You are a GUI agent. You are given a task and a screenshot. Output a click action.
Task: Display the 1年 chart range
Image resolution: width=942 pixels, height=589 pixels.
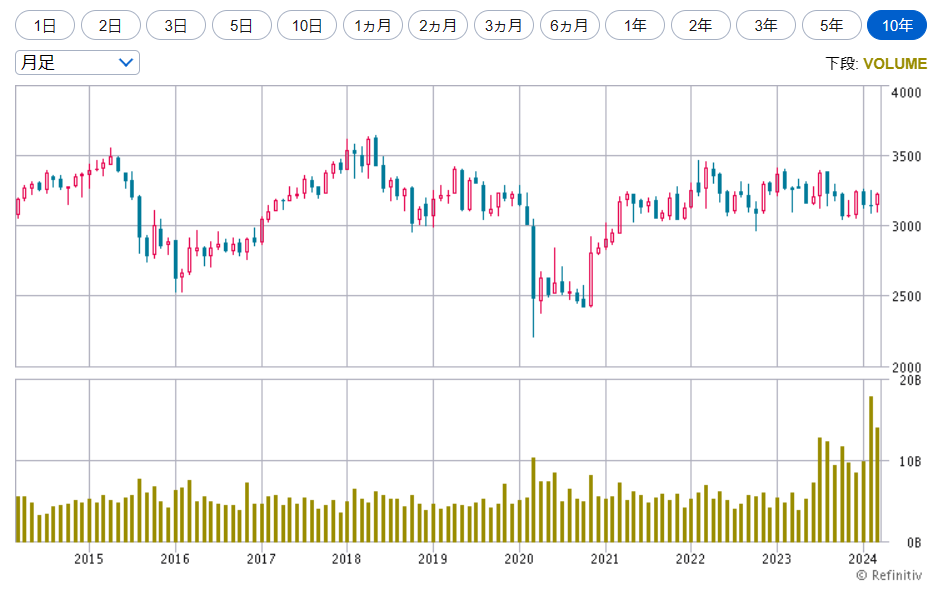[635, 25]
